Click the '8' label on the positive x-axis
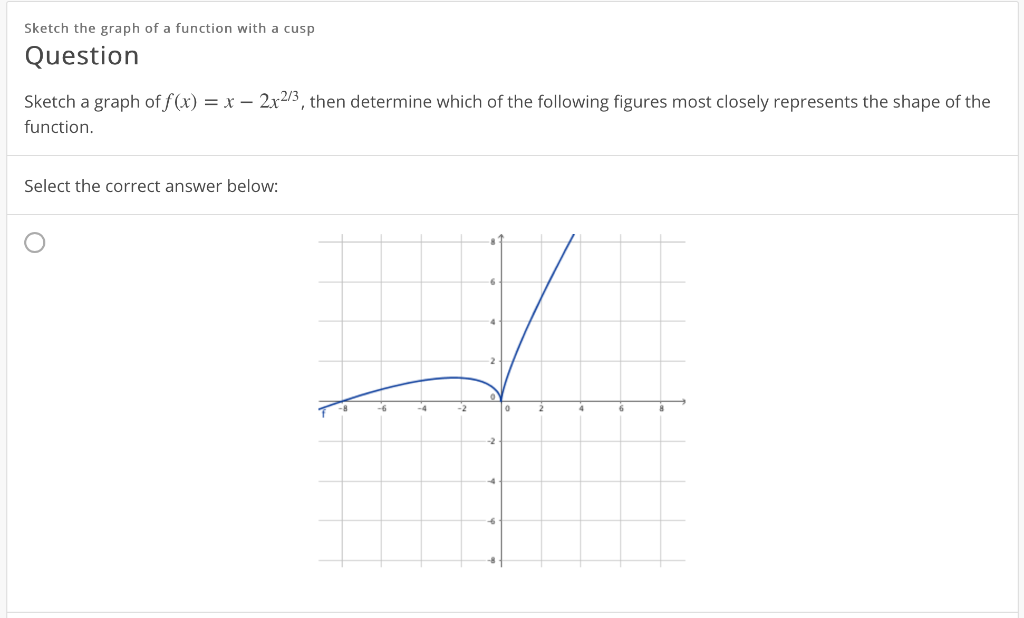Viewport: 1024px width, 618px height. [660, 407]
